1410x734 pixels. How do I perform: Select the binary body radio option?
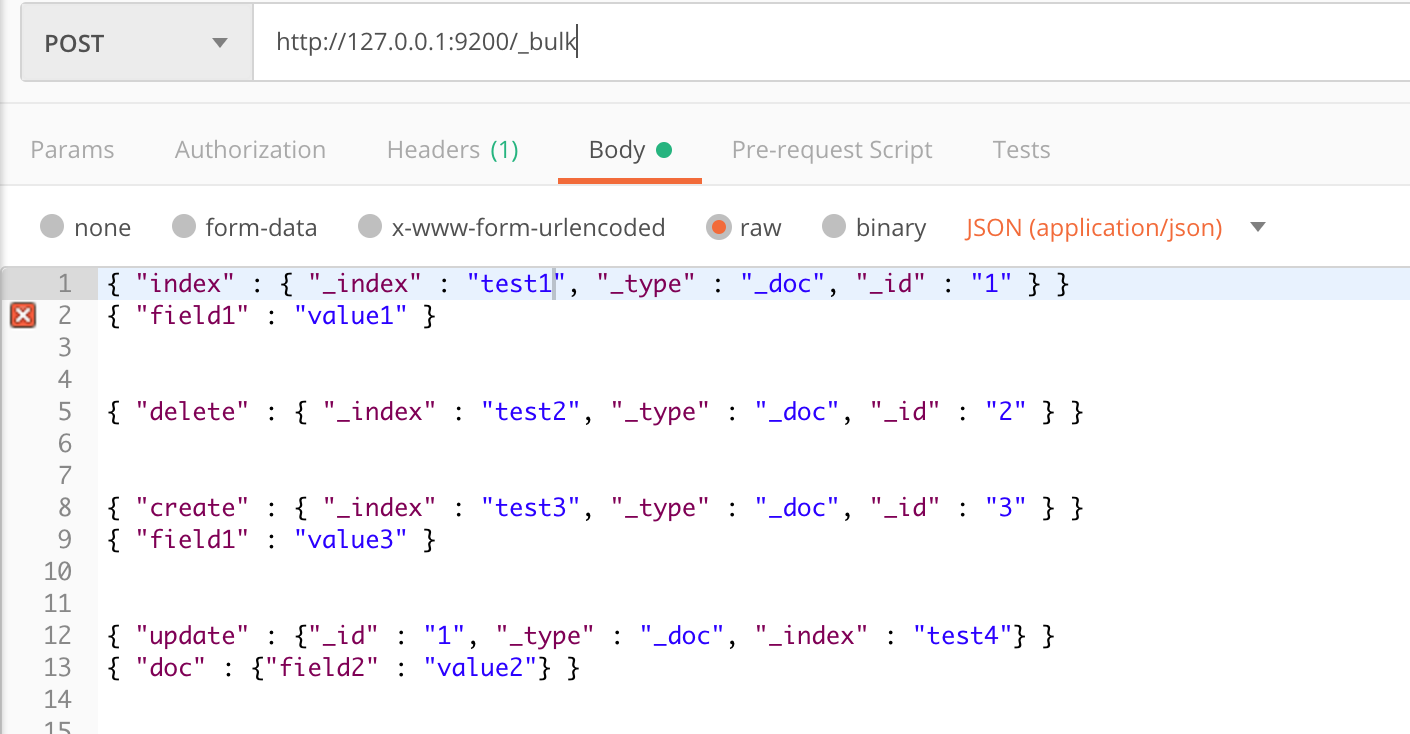coord(834,227)
